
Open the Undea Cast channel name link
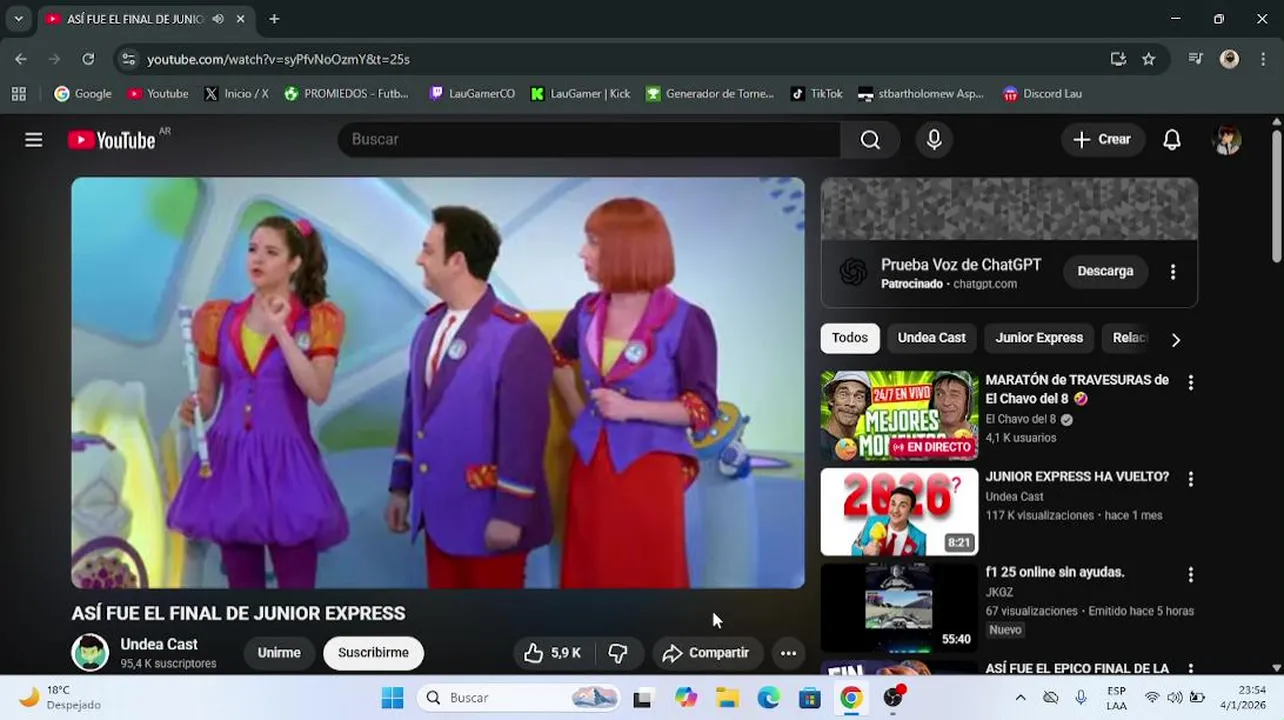(159, 645)
